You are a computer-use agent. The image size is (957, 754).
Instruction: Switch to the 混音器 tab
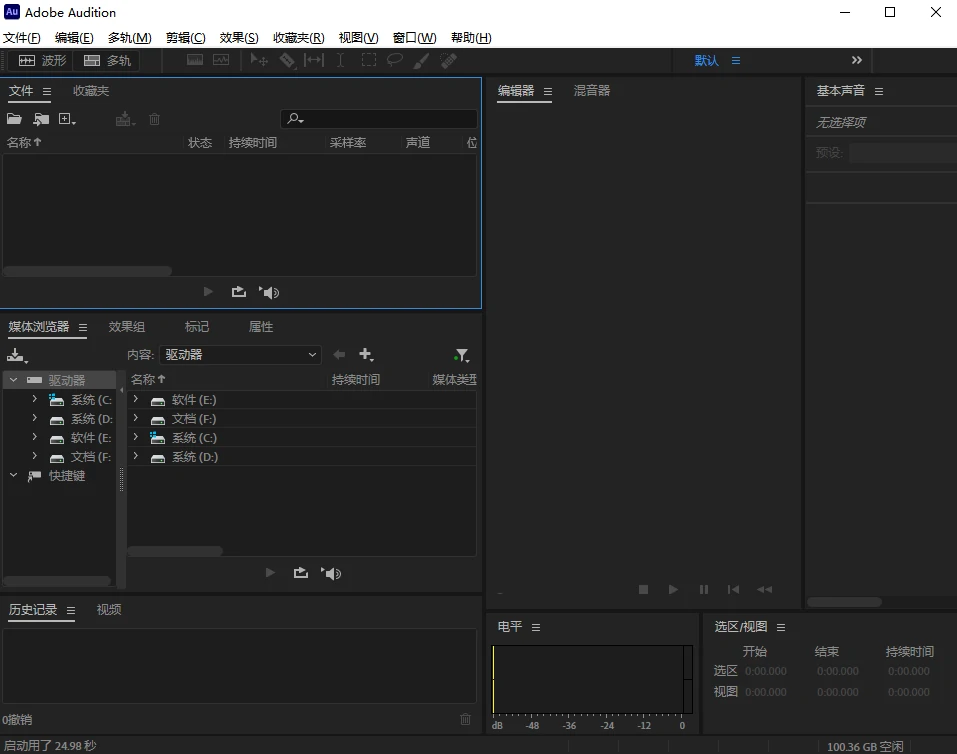(x=591, y=91)
